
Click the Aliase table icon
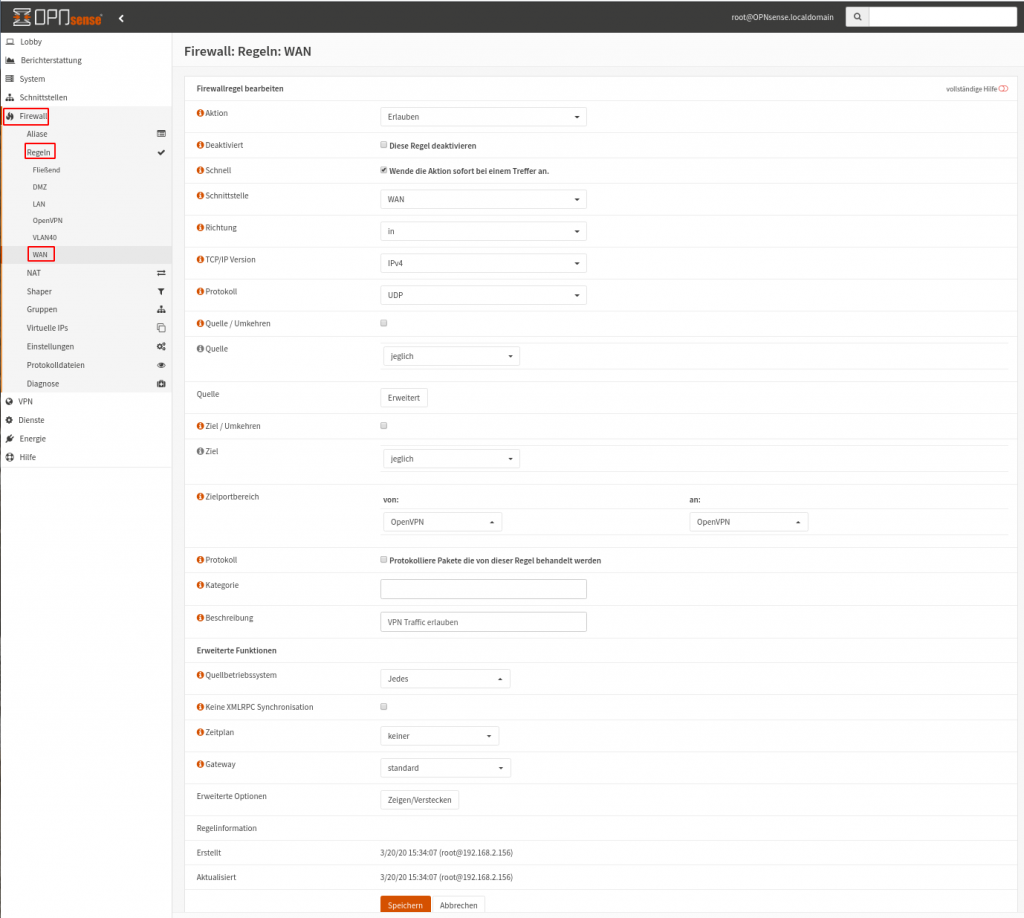160,133
